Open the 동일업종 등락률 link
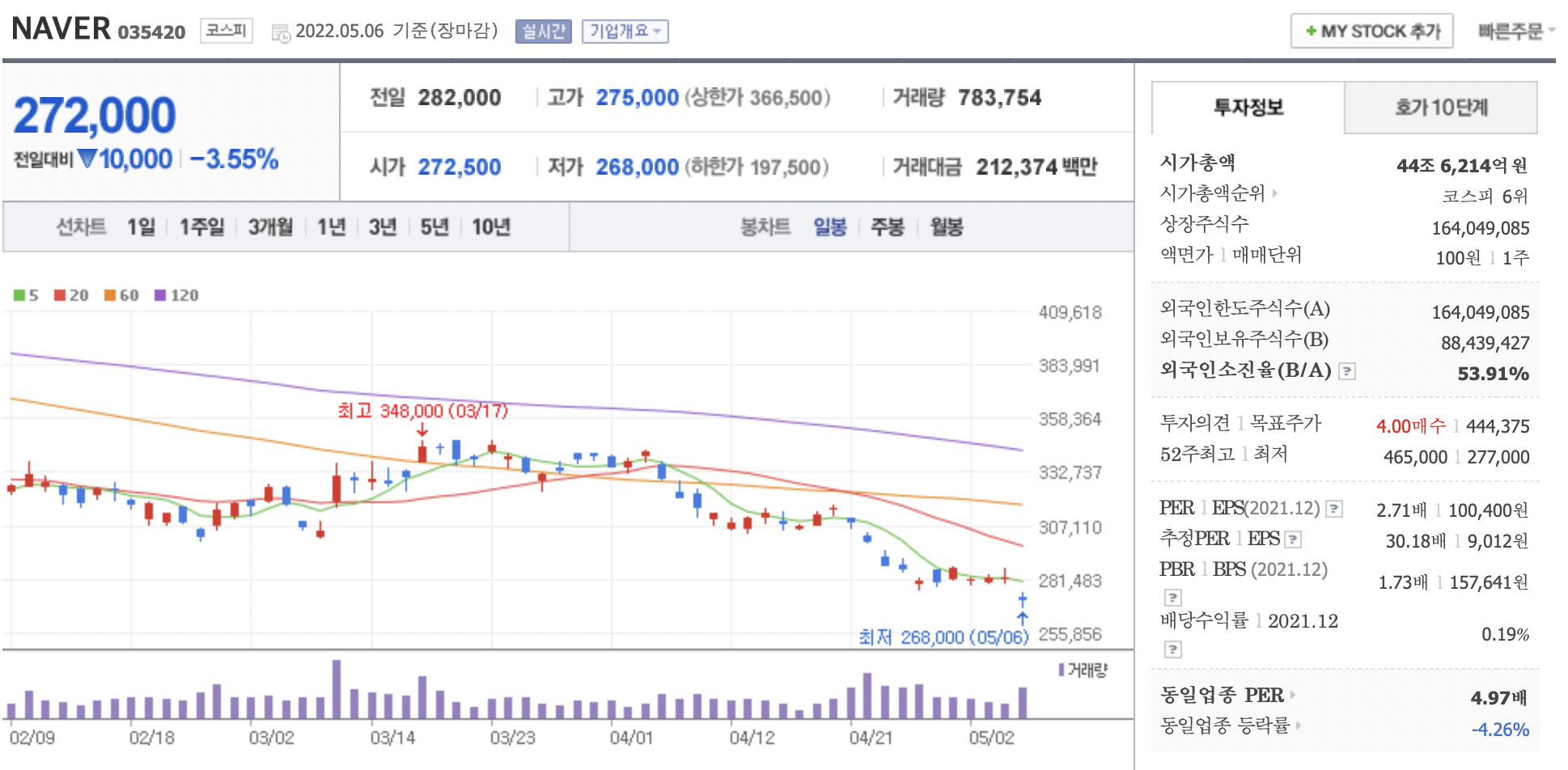The image size is (1568, 770). tap(1231, 726)
